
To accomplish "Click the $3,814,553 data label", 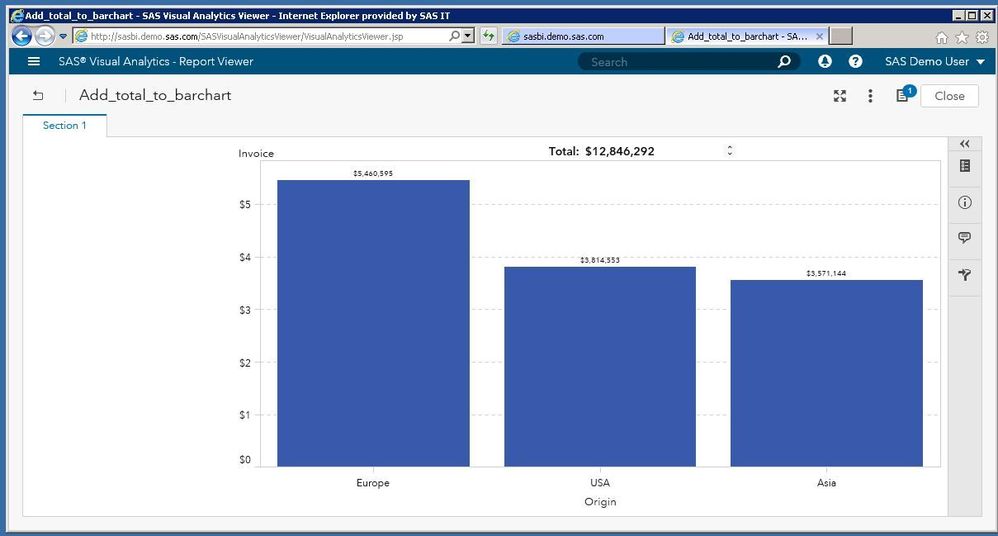I will [x=600, y=260].
